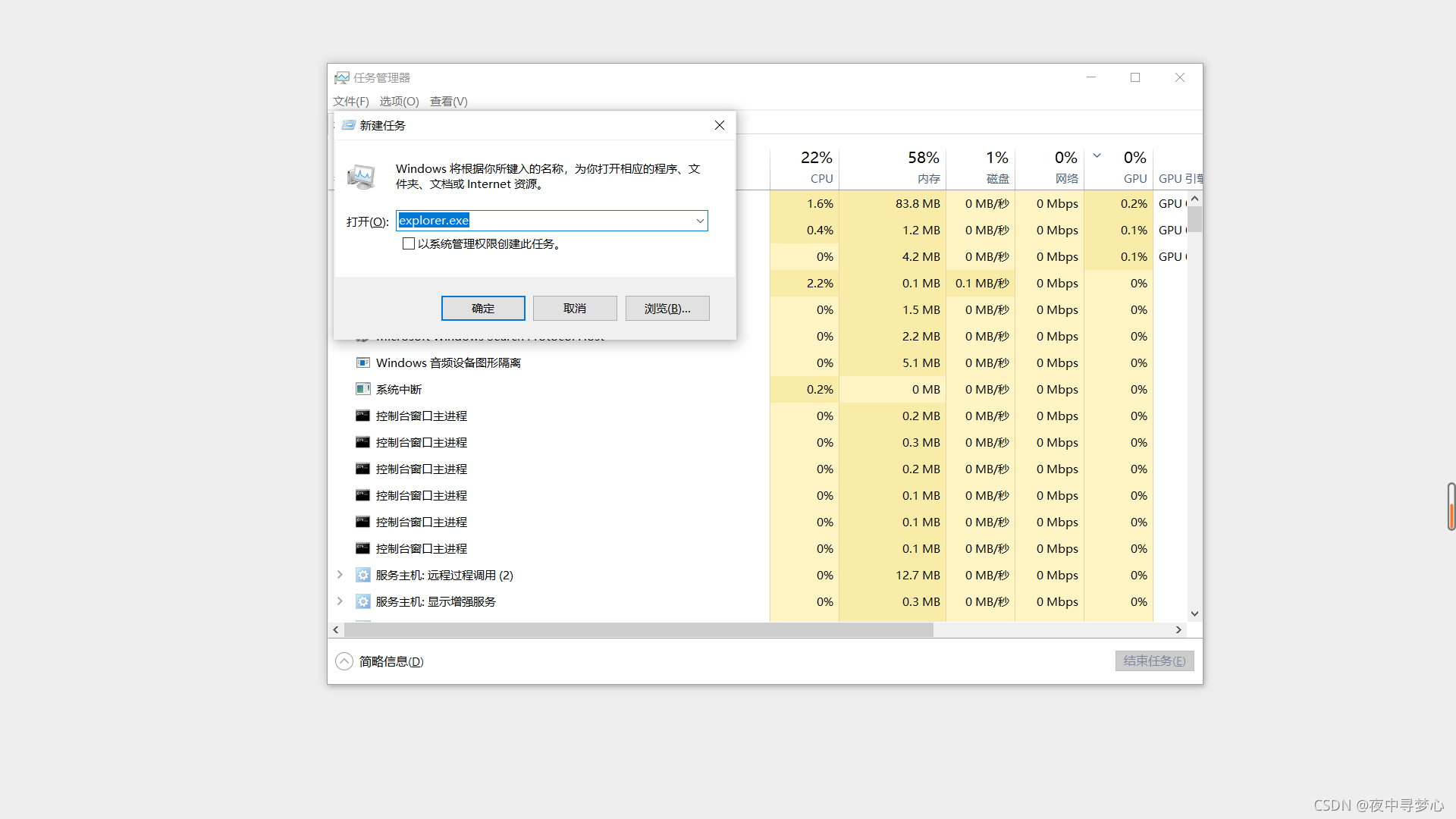Image resolution: width=1456 pixels, height=819 pixels.
Task: Enable 以系统管理权限创建此任务 checkbox
Action: (409, 244)
